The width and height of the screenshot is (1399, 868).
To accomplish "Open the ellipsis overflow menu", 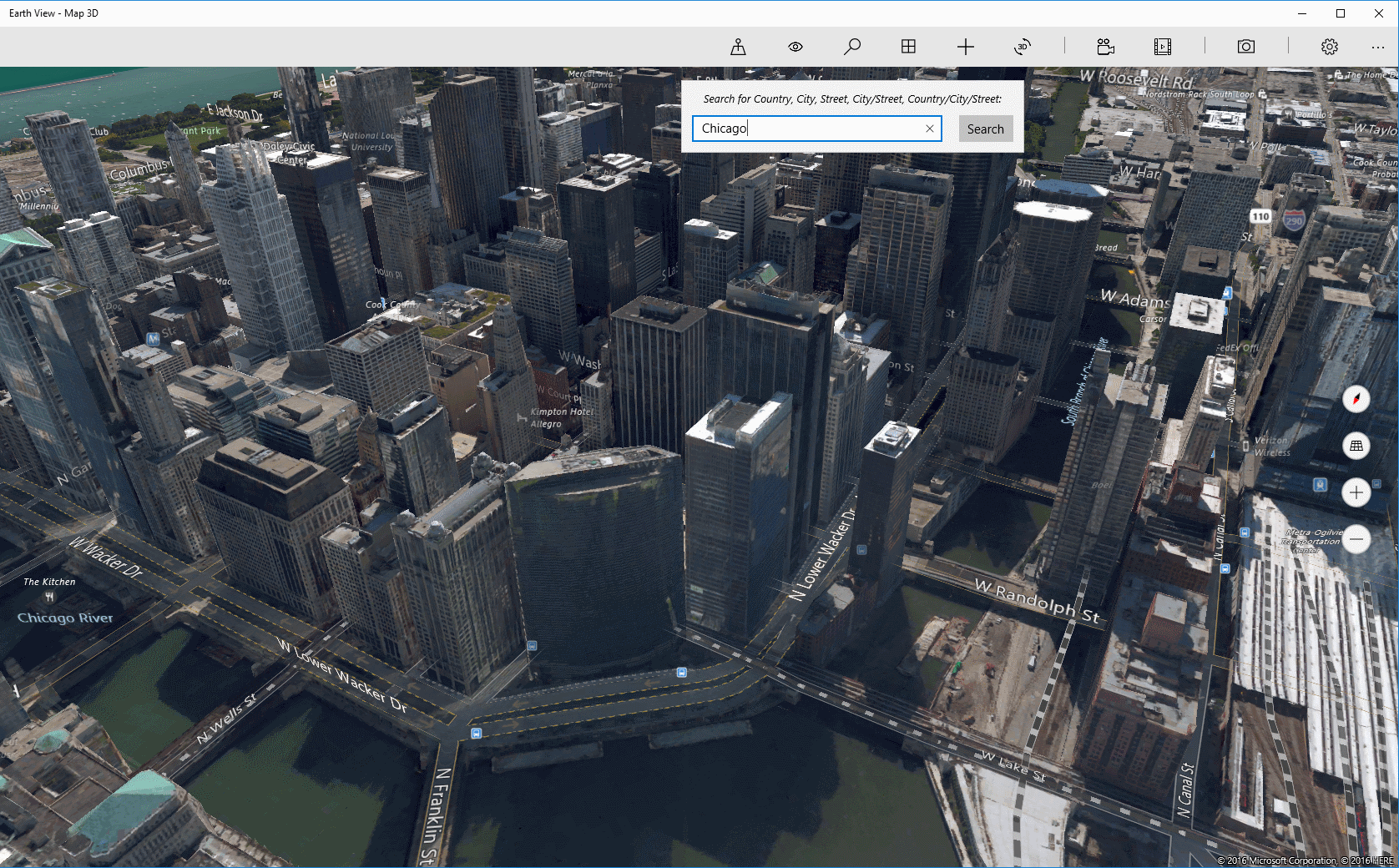I will (1378, 47).
